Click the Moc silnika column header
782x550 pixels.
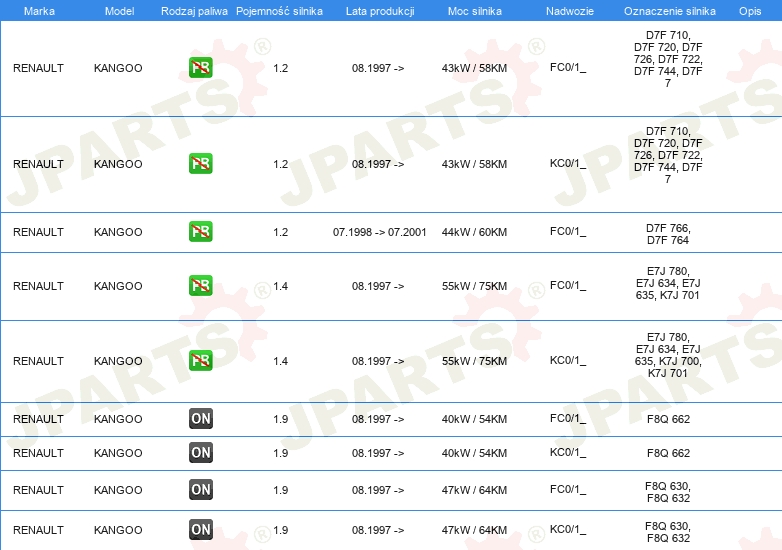tap(474, 10)
